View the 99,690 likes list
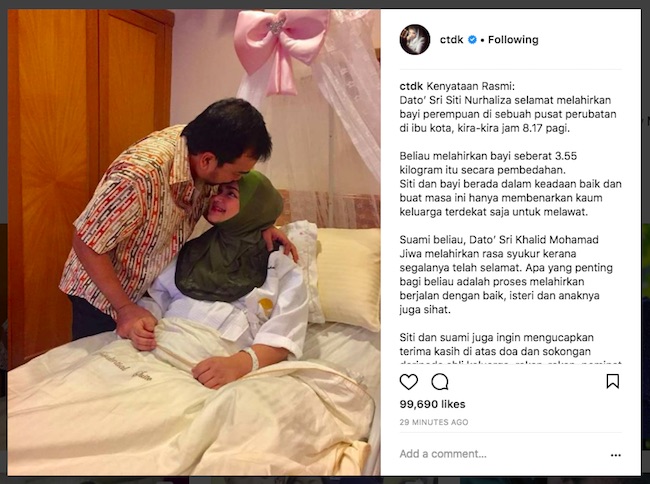The height and width of the screenshot is (484, 650). click(432, 404)
